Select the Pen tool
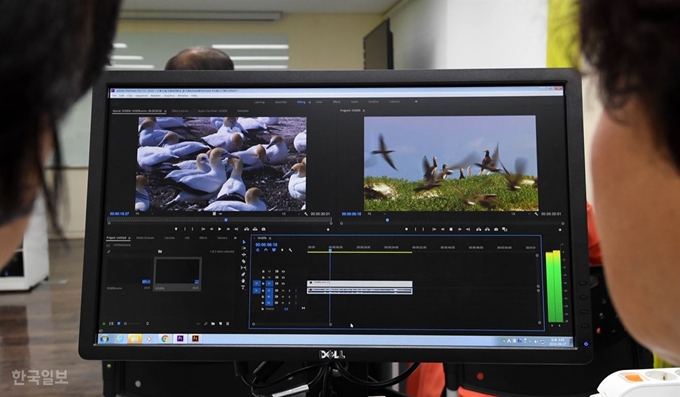680x397 pixels. 243,274
